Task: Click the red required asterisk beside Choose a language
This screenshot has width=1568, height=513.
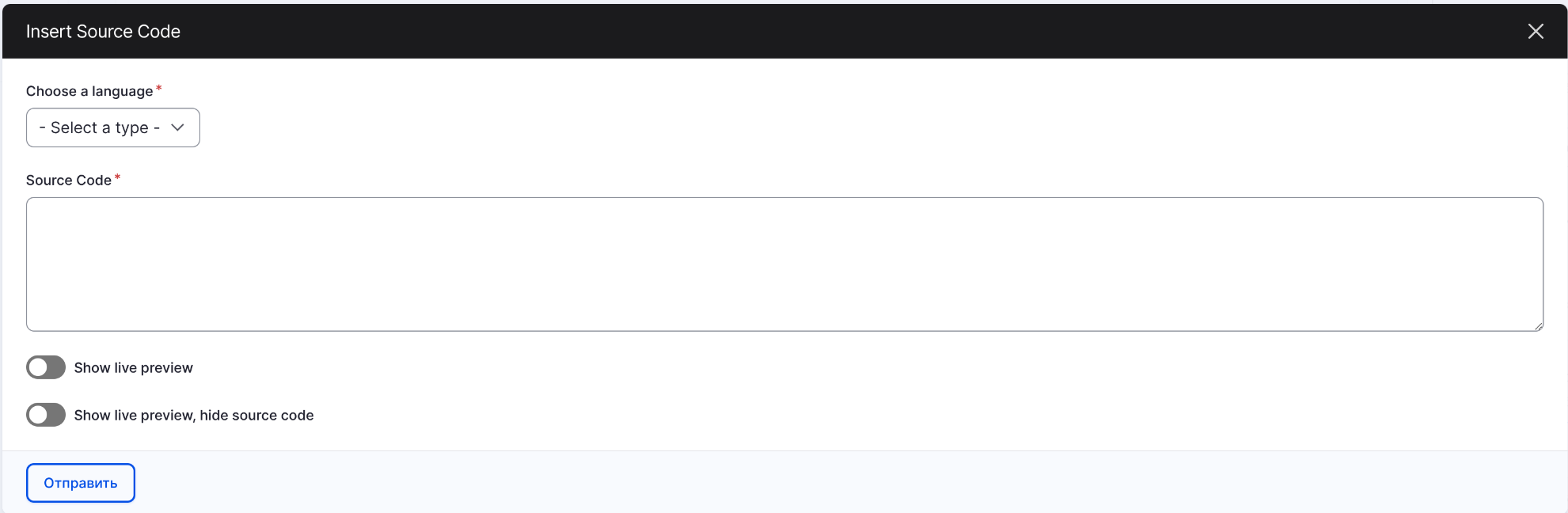Action: [x=158, y=89]
